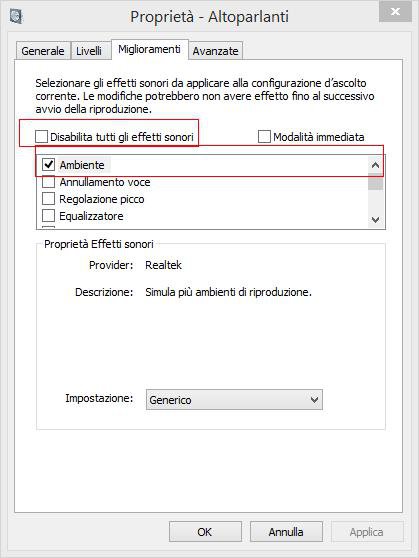419x558 pixels.
Task: Uncheck the Ambiente effect
Action: click(48, 164)
